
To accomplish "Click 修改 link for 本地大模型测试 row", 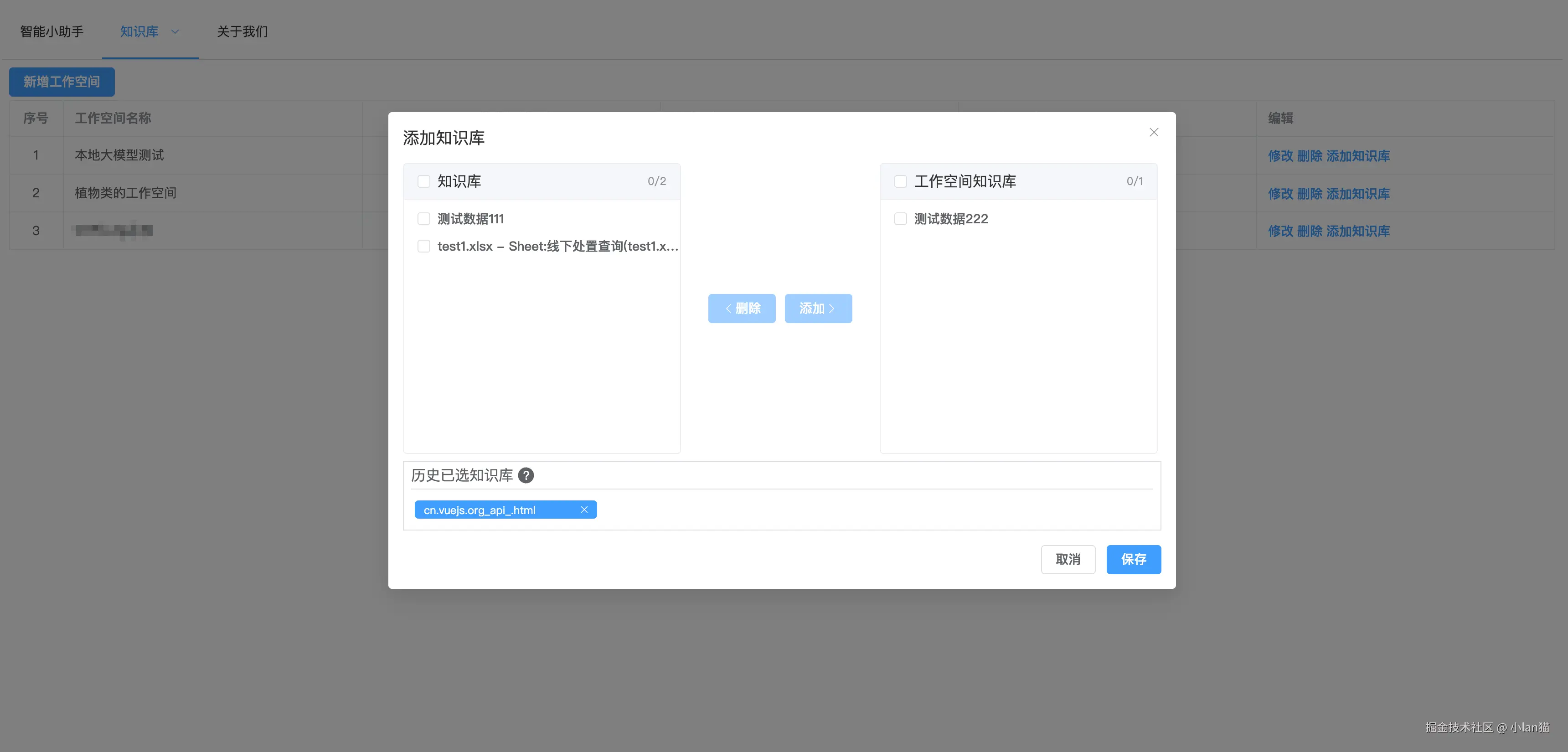I will 1280,156.
